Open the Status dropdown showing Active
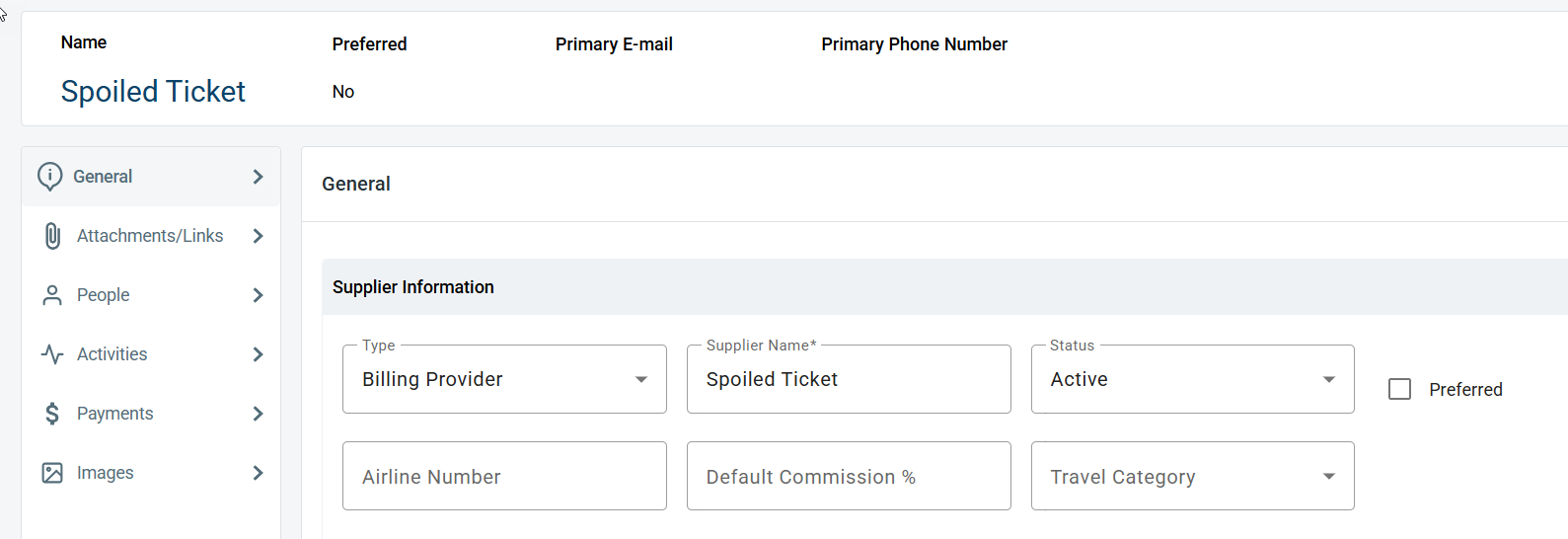Screen dimensions: 1568x539 (x=1192, y=379)
